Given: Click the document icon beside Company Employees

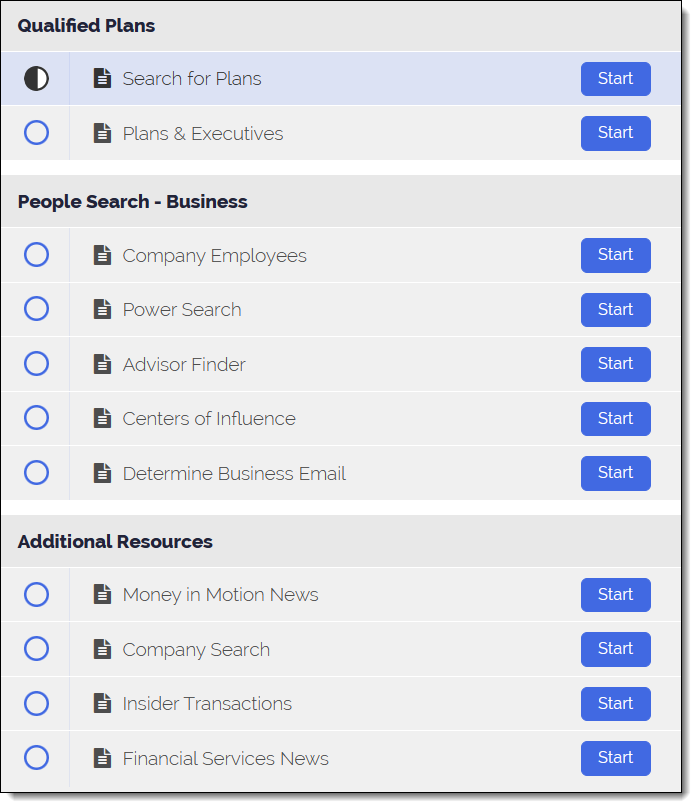Looking at the screenshot, I should coord(101,255).
